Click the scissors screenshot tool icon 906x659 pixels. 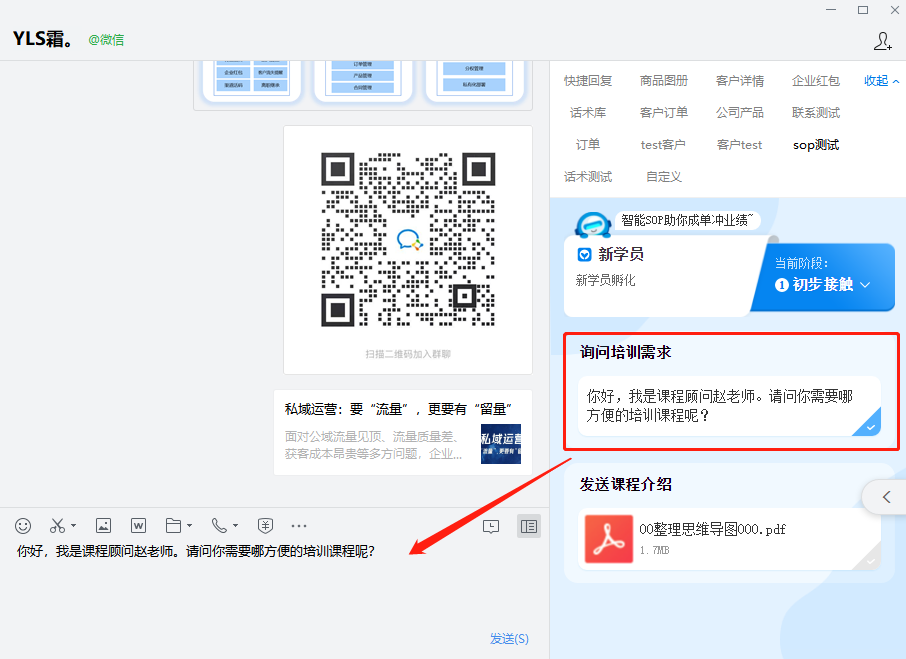[x=57, y=525]
